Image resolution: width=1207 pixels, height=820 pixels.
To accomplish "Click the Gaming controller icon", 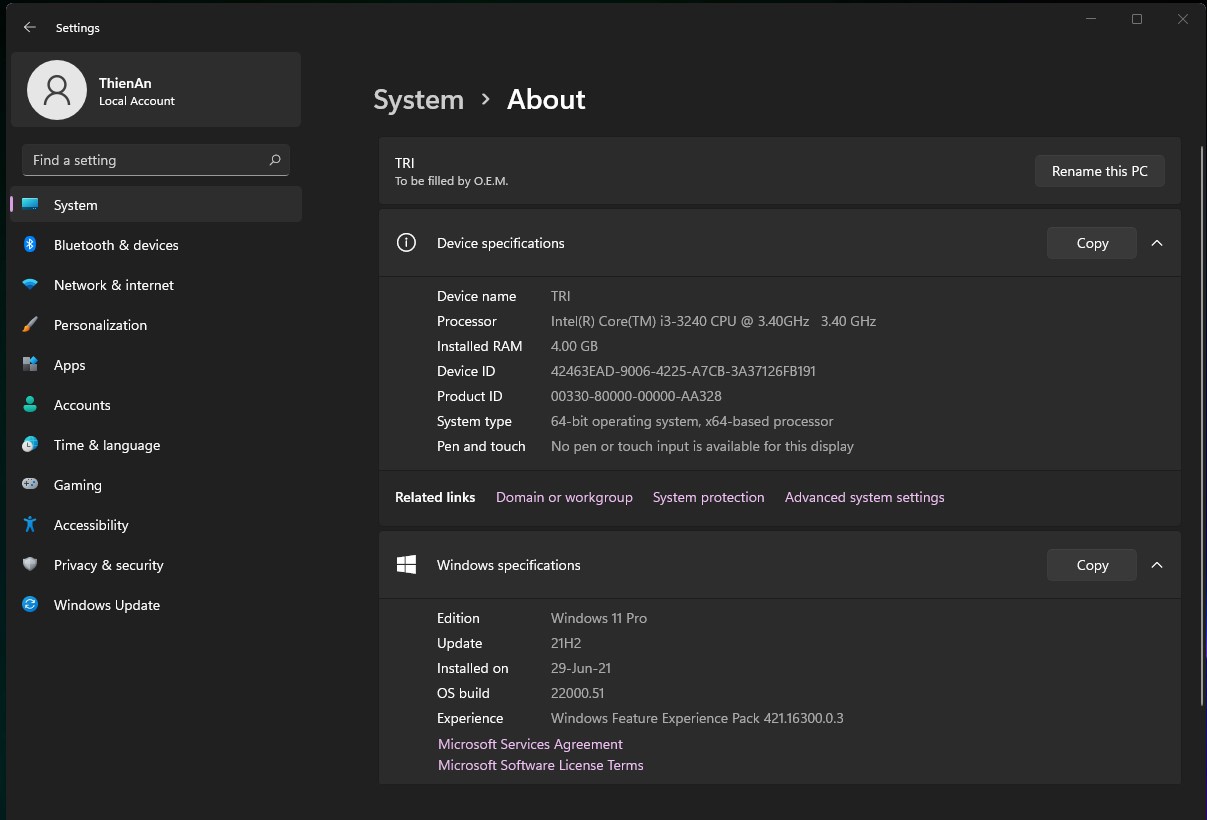I will point(30,485).
